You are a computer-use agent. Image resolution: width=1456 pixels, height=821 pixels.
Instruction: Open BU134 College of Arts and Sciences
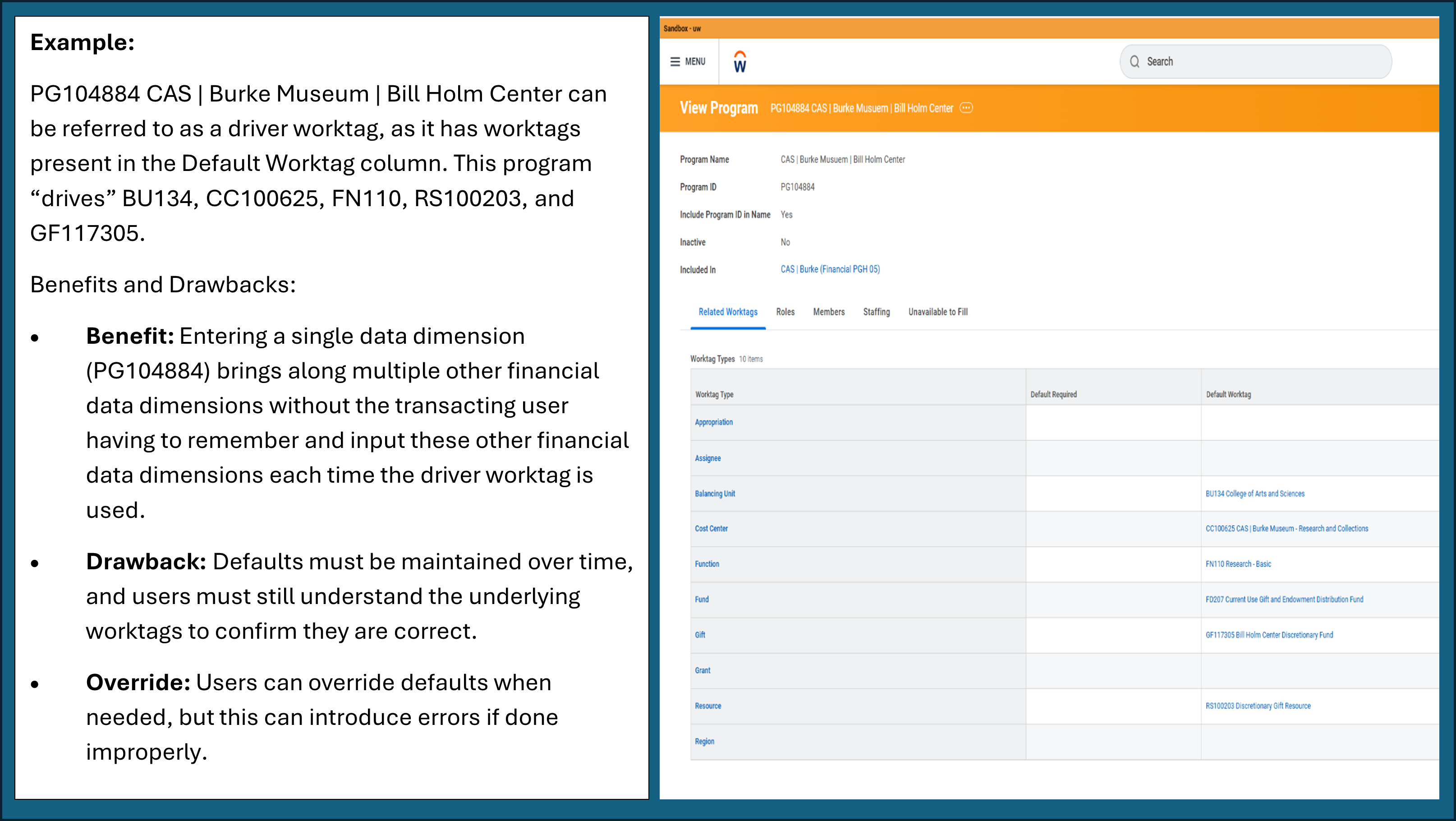coord(1255,493)
